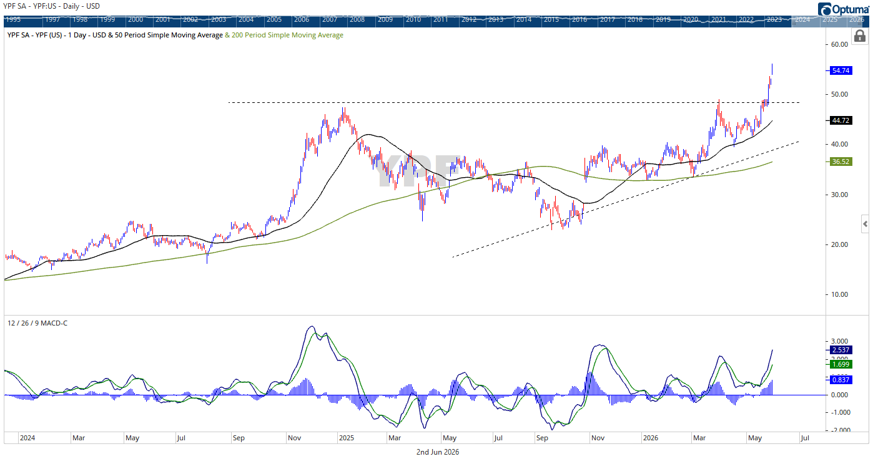873x464 pixels.
Task: Click the 60.00 price axis label
Action: coord(839,45)
